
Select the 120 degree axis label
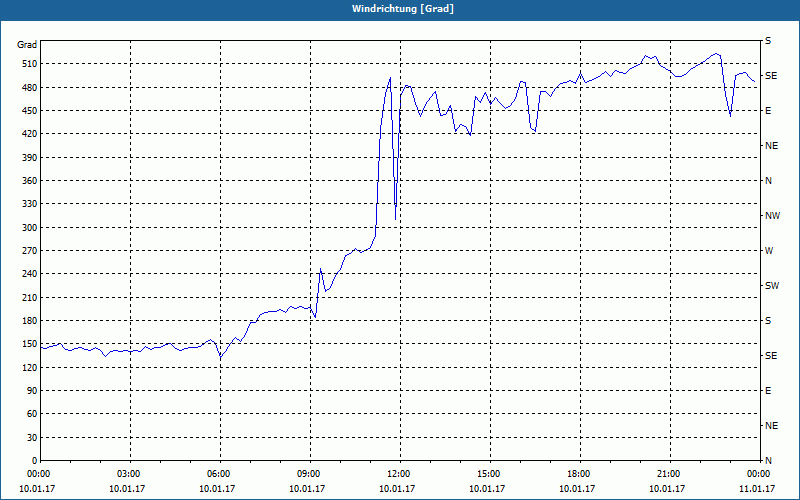click(x=29, y=367)
